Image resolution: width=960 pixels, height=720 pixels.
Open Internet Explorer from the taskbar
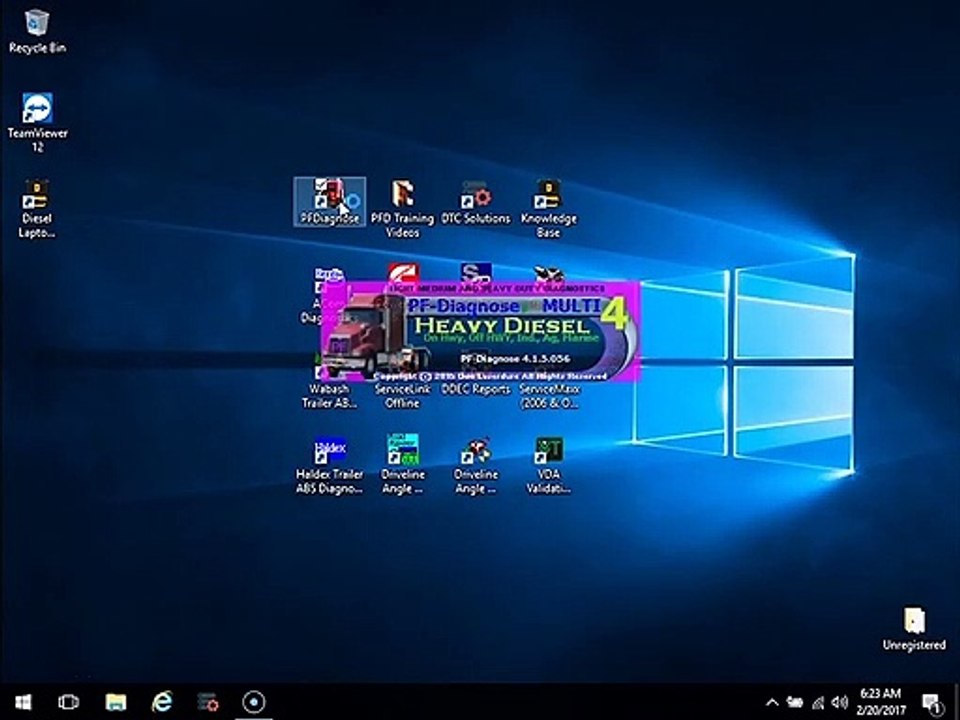point(162,702)
